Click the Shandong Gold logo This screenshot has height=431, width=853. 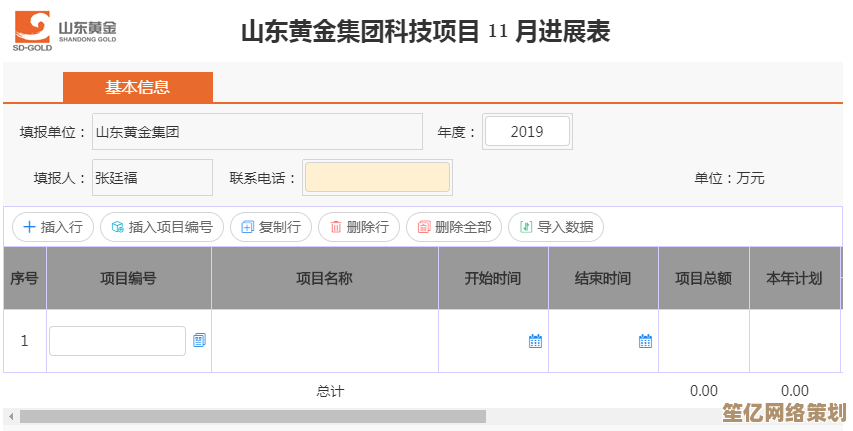click(x=65, y=32)
